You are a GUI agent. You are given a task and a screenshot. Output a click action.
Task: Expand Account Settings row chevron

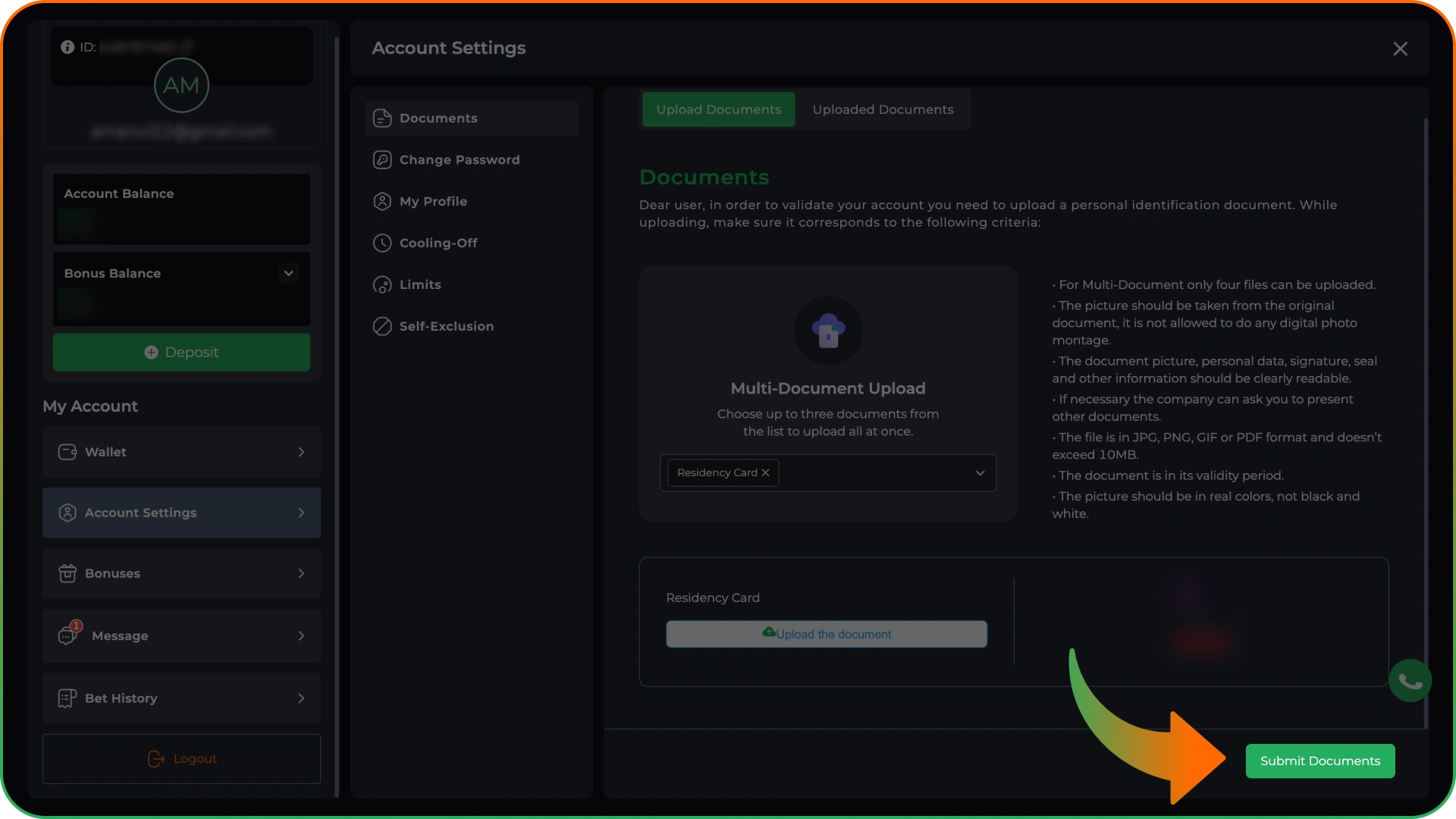pos(301,513)
